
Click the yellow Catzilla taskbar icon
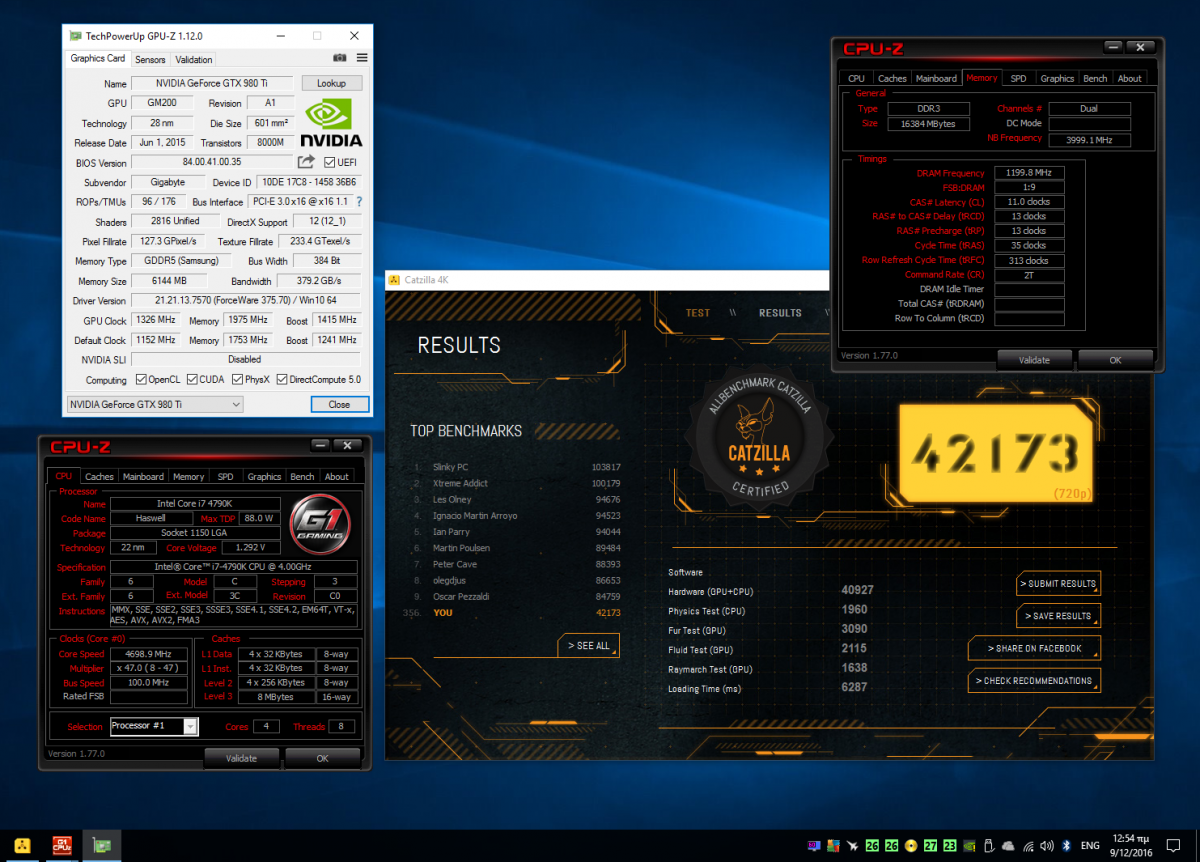coord(22,846)
